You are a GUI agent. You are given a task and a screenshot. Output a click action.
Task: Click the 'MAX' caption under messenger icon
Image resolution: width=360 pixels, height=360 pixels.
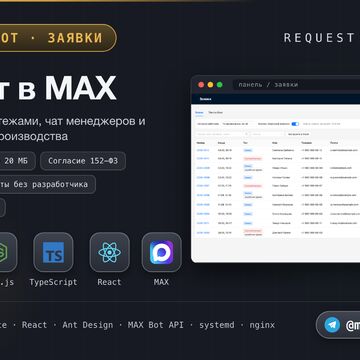point(161,282)
